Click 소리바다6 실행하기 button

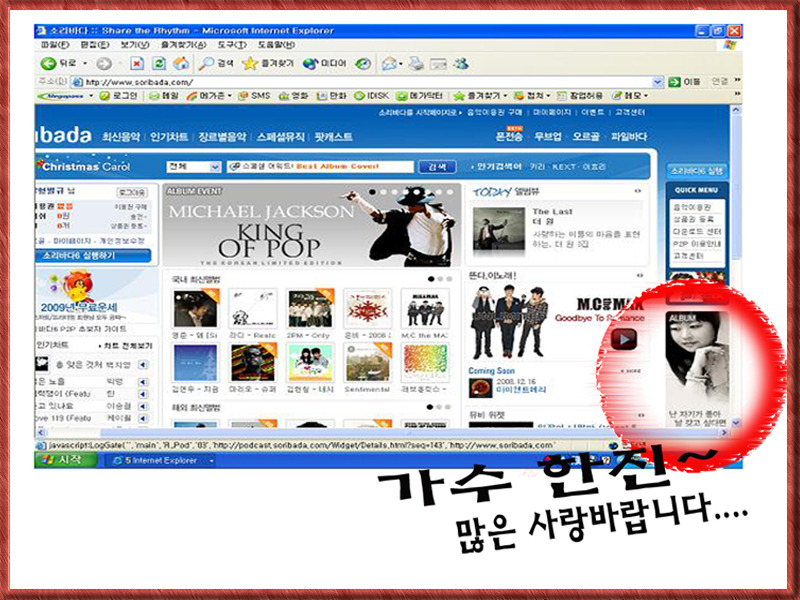[93, 255]
